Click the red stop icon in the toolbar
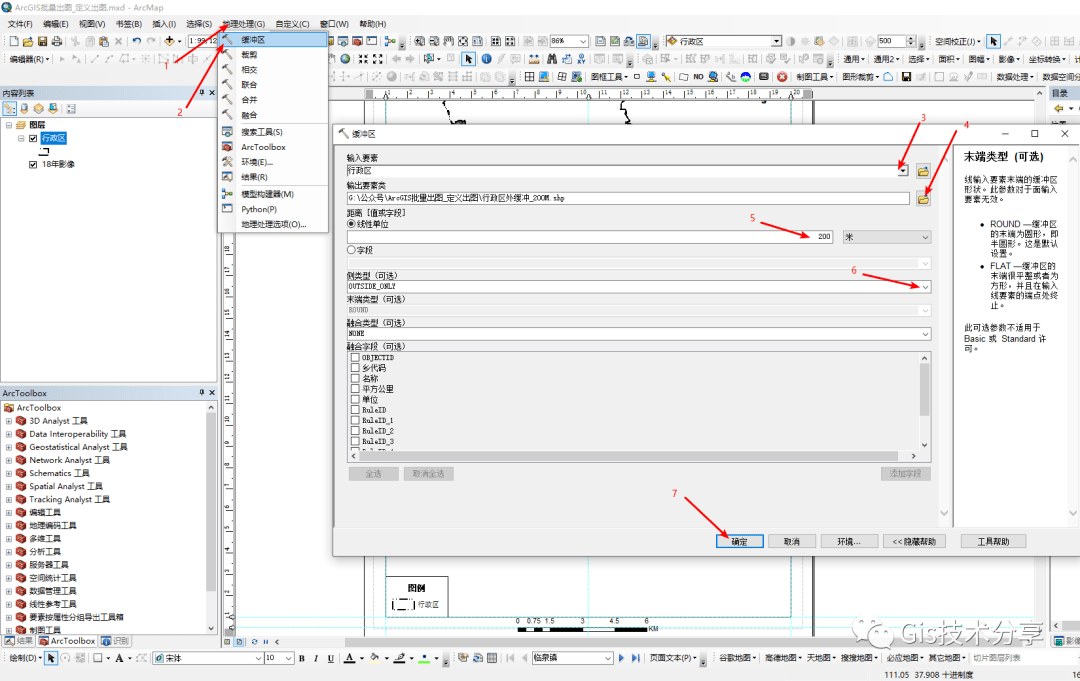 pos(782,77)
